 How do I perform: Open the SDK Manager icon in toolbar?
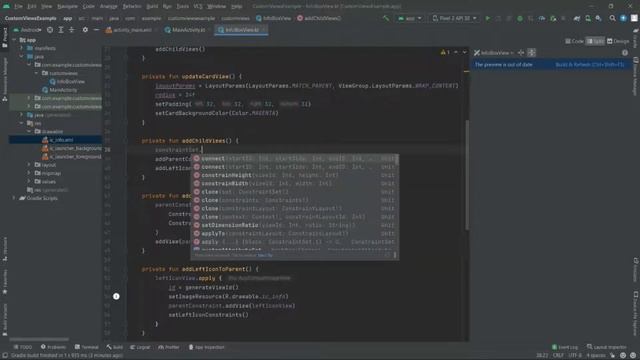(598, 18)
